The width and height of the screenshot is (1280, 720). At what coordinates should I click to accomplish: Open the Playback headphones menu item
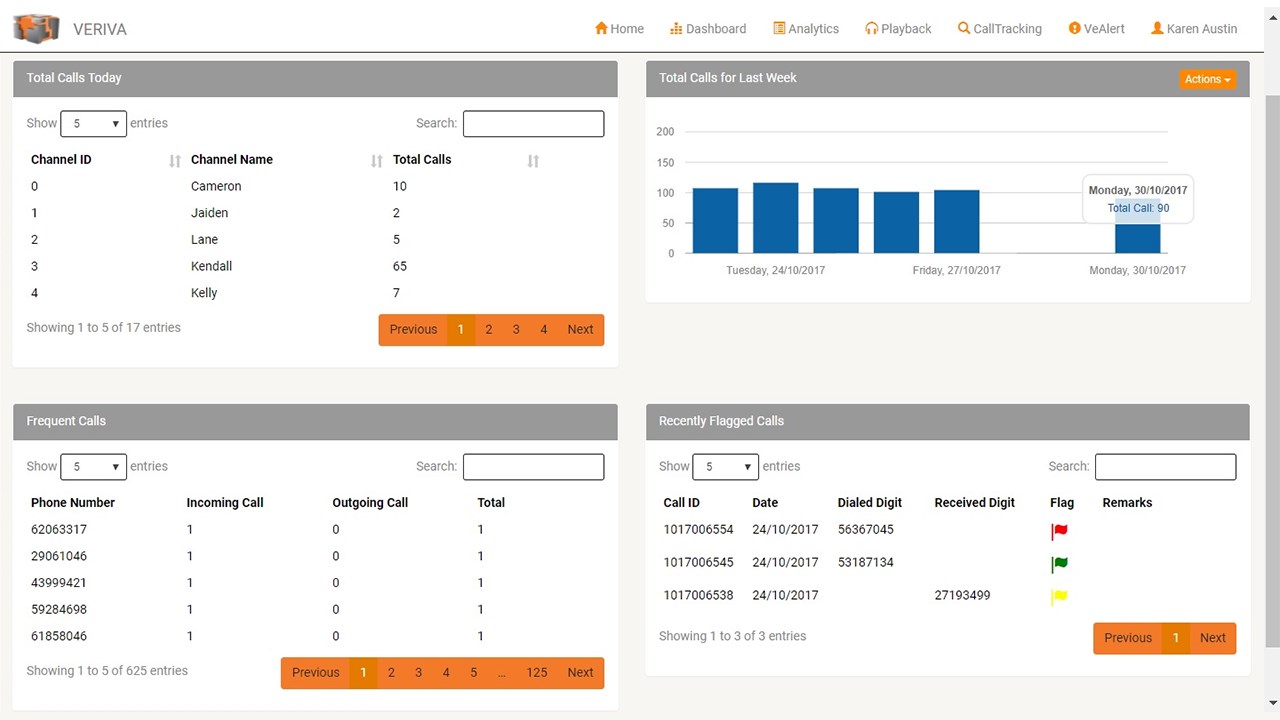pyautogui.click(x=898, y=29)
